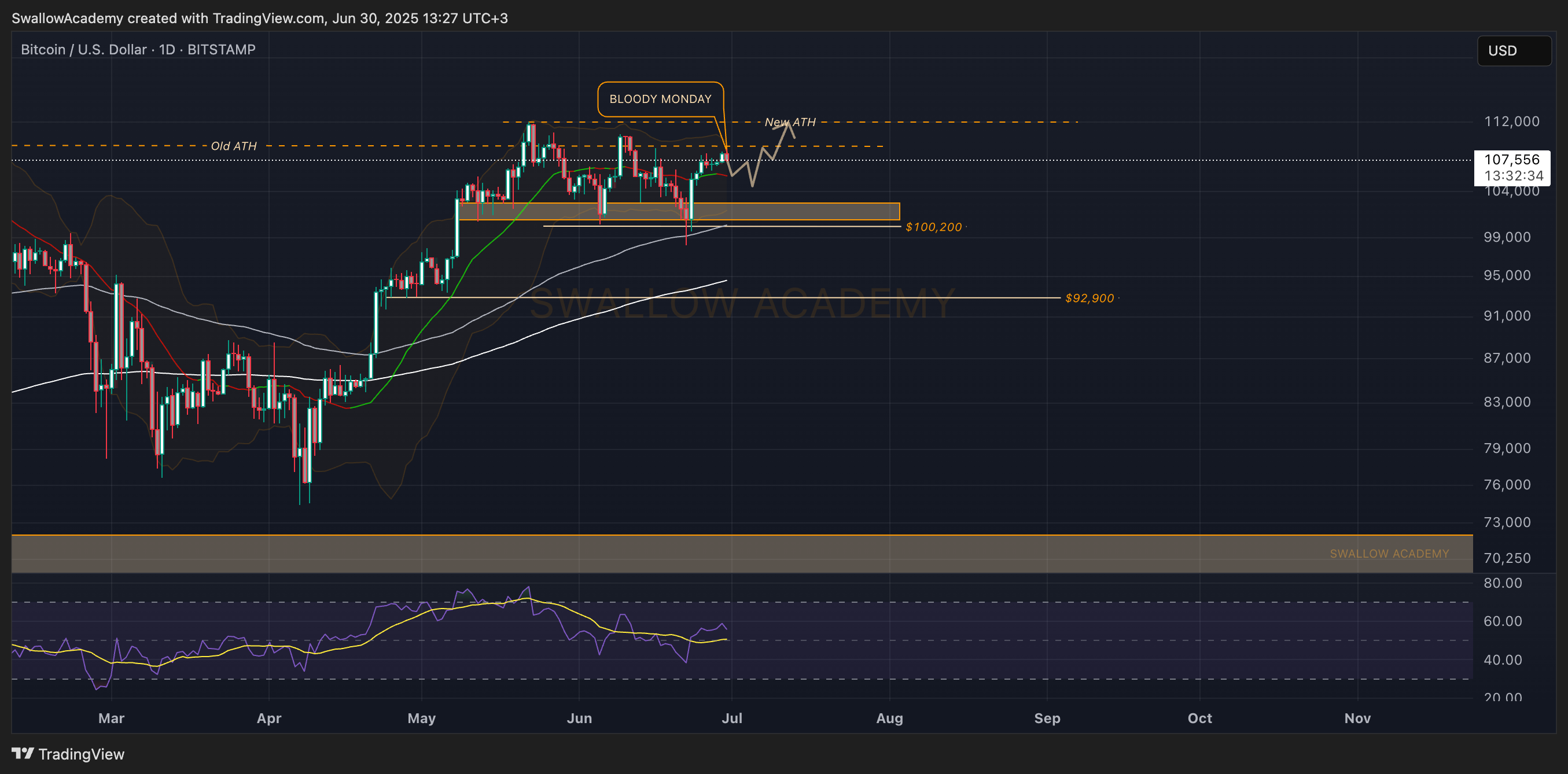Click the May label on time axis

tap(421, 718)
